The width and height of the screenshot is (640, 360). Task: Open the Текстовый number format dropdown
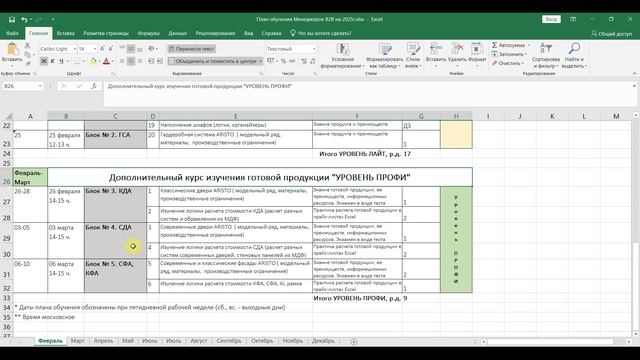point(314,49)
